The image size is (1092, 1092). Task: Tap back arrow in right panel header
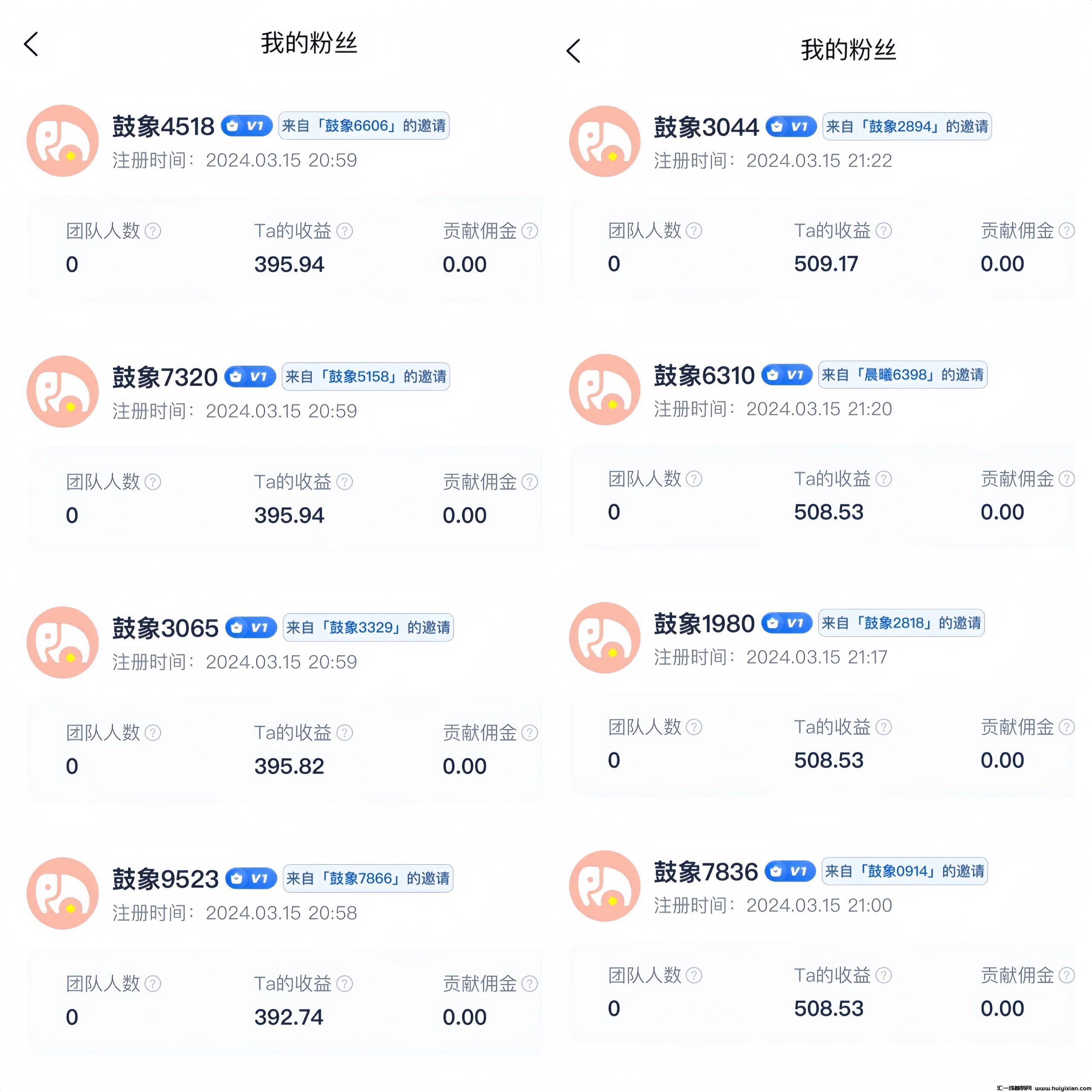(573, 51)
